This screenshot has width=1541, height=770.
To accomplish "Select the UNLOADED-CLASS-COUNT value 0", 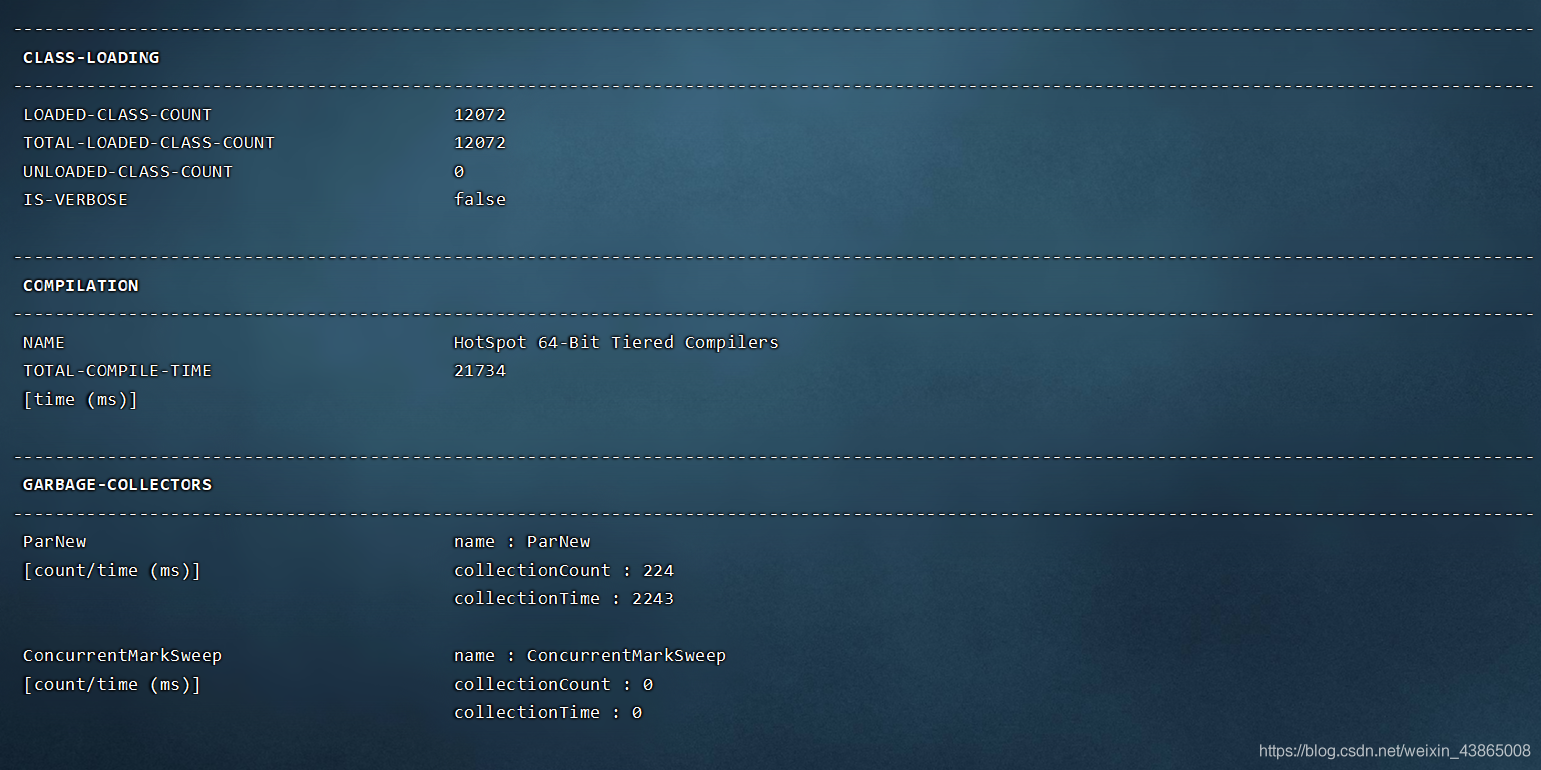I will click(x=459, y=172).
